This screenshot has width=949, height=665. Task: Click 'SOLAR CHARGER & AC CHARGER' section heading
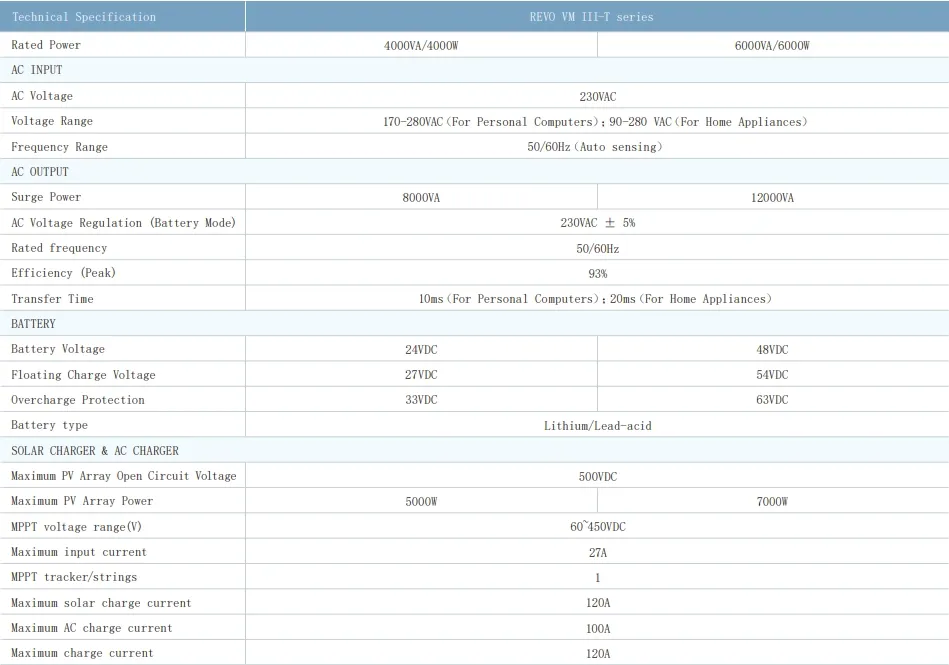[x=95, y=451]
